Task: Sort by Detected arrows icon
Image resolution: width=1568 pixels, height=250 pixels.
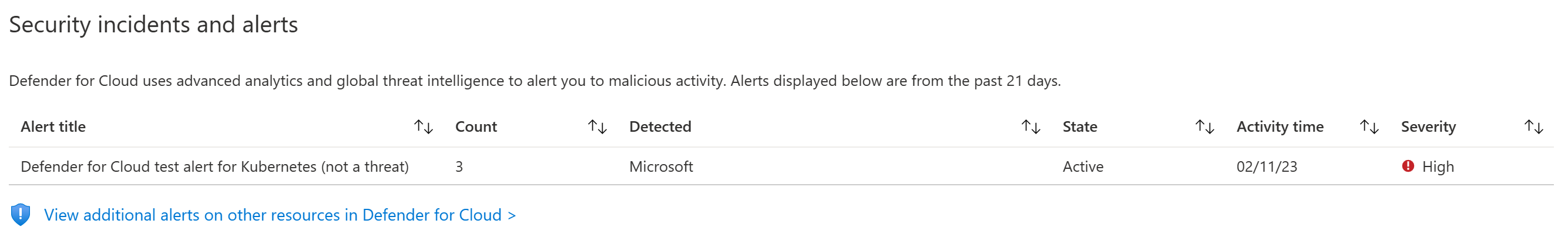Action: [1030, 127]
